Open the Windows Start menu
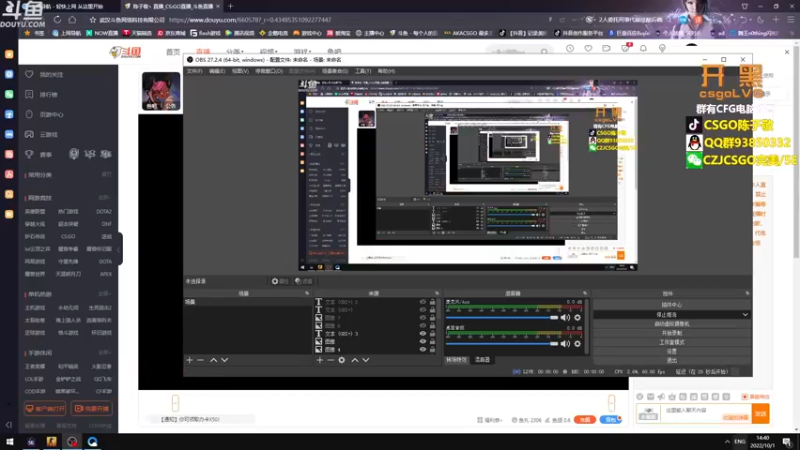Viewport: 800px width, 450px height. pos(9,442)
